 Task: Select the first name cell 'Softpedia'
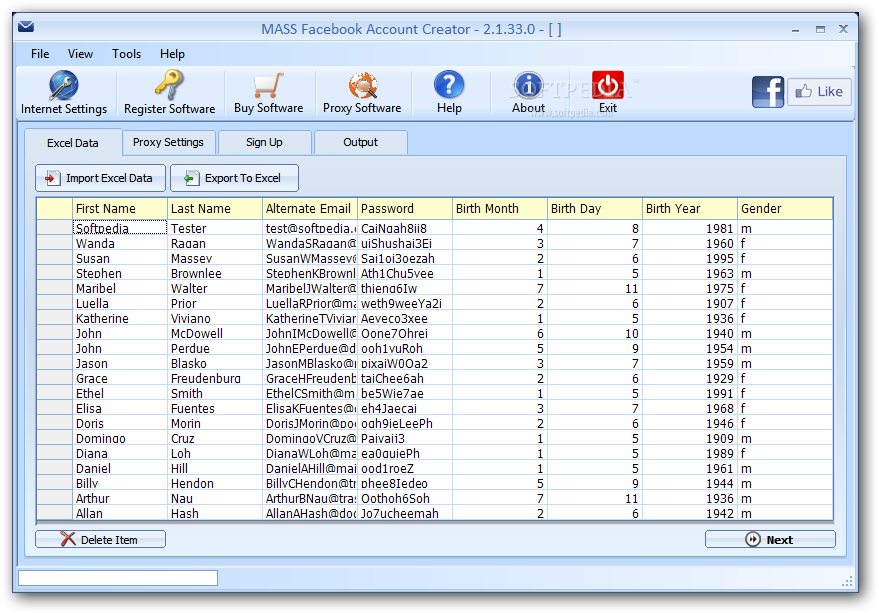click(x=119, y=228)
